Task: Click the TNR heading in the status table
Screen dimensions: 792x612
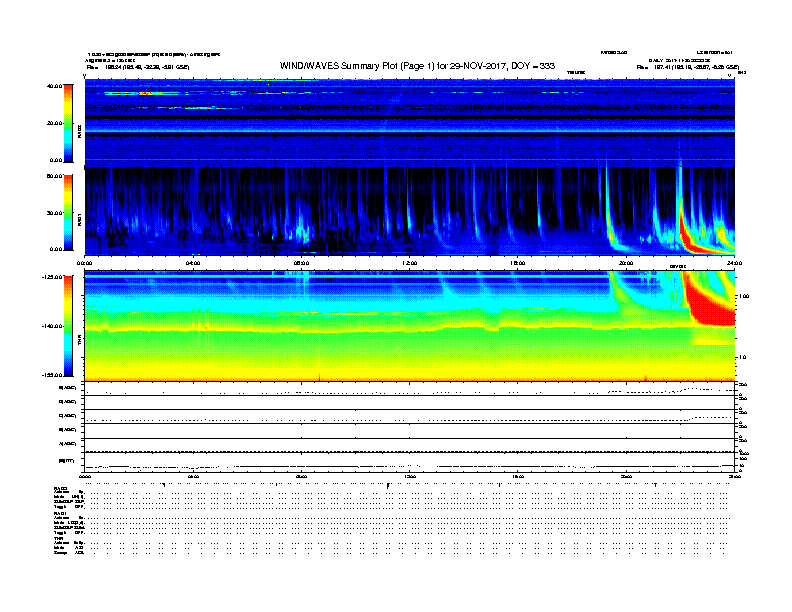Action: [x=58, y=538]
